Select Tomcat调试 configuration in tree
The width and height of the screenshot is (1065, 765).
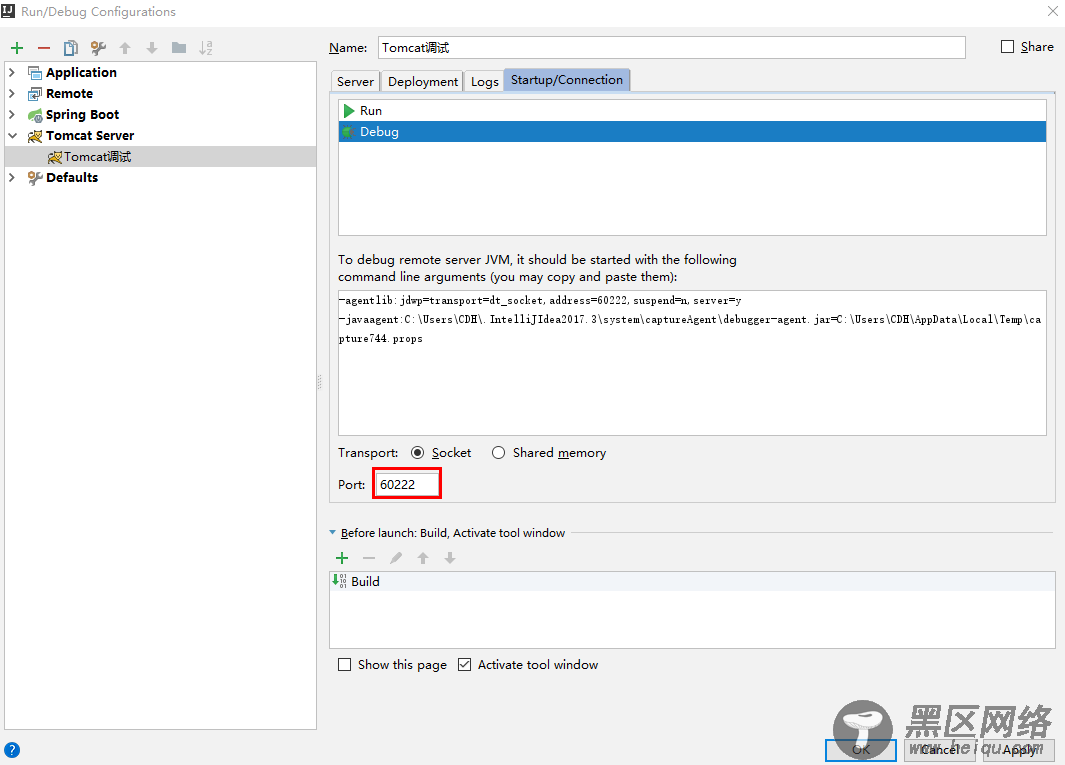[x=160, y=157]
